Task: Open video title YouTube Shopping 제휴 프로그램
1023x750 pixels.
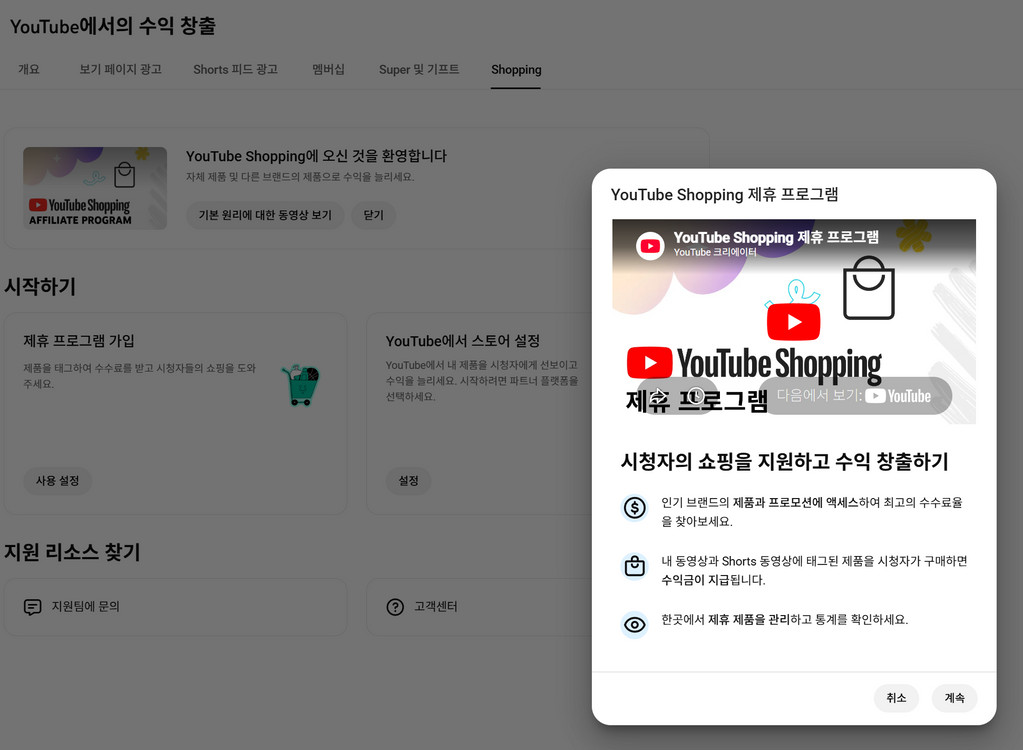Action: point(776,237)
